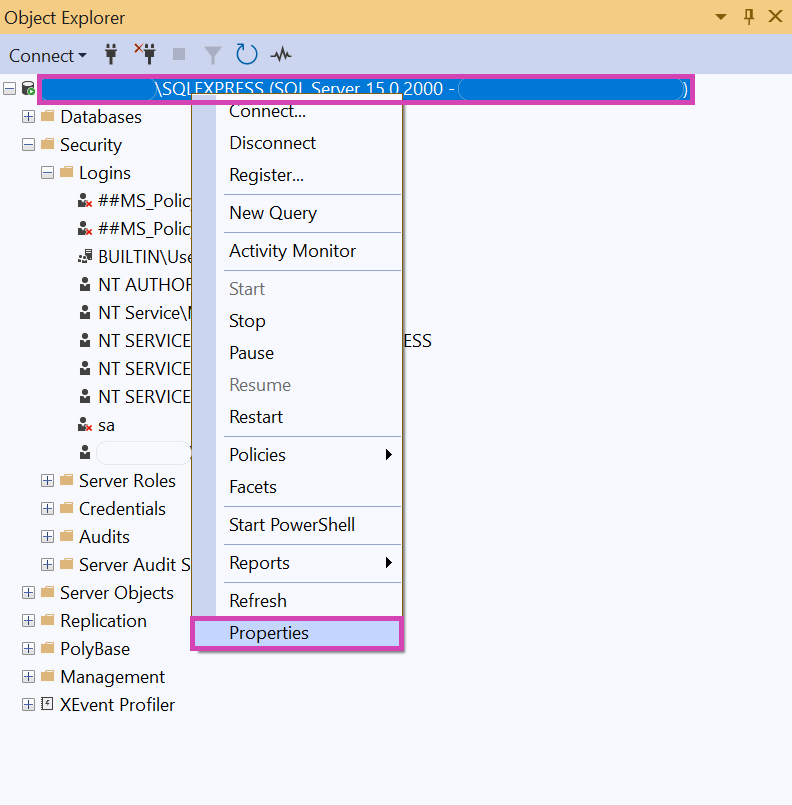The height and width of the screenshot is (805, 792).
Task: Expand the XEvent Profiler node
Action: point(28,704)
